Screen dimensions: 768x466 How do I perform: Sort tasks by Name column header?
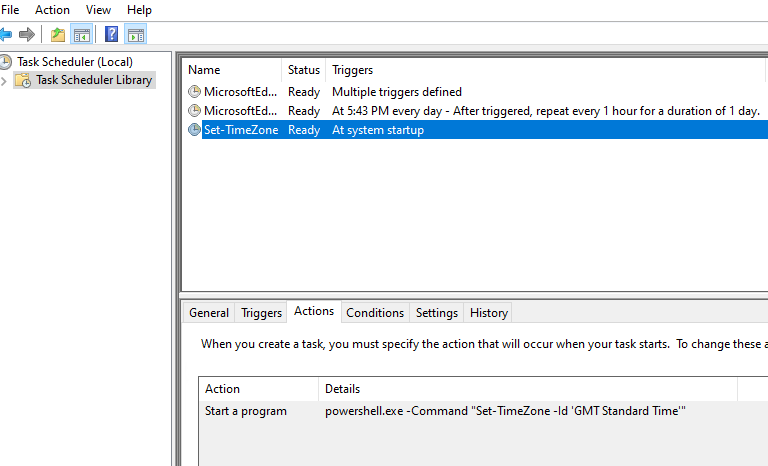click(x=232, y=70)
